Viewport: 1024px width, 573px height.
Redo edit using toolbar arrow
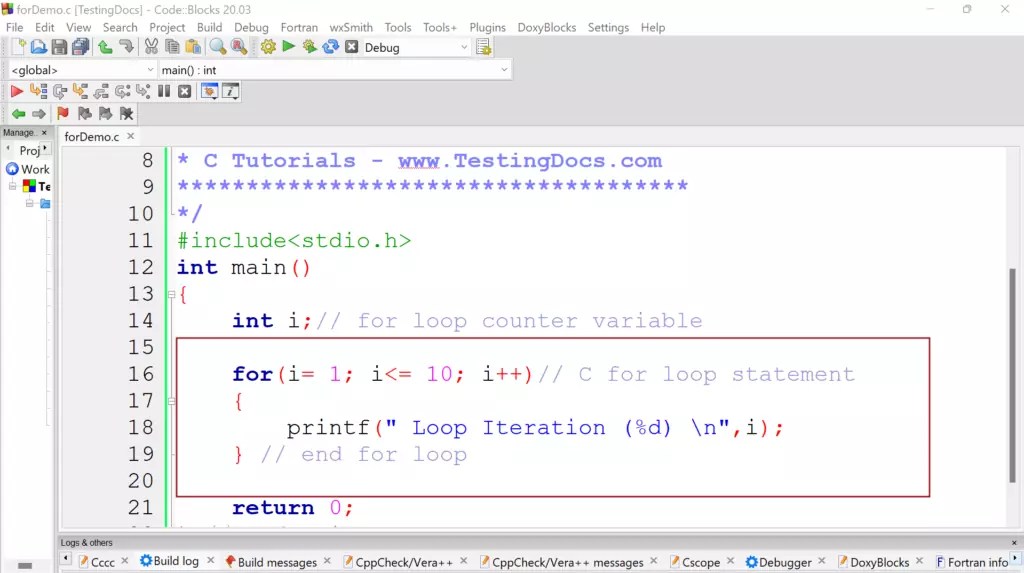pos(126,47)
